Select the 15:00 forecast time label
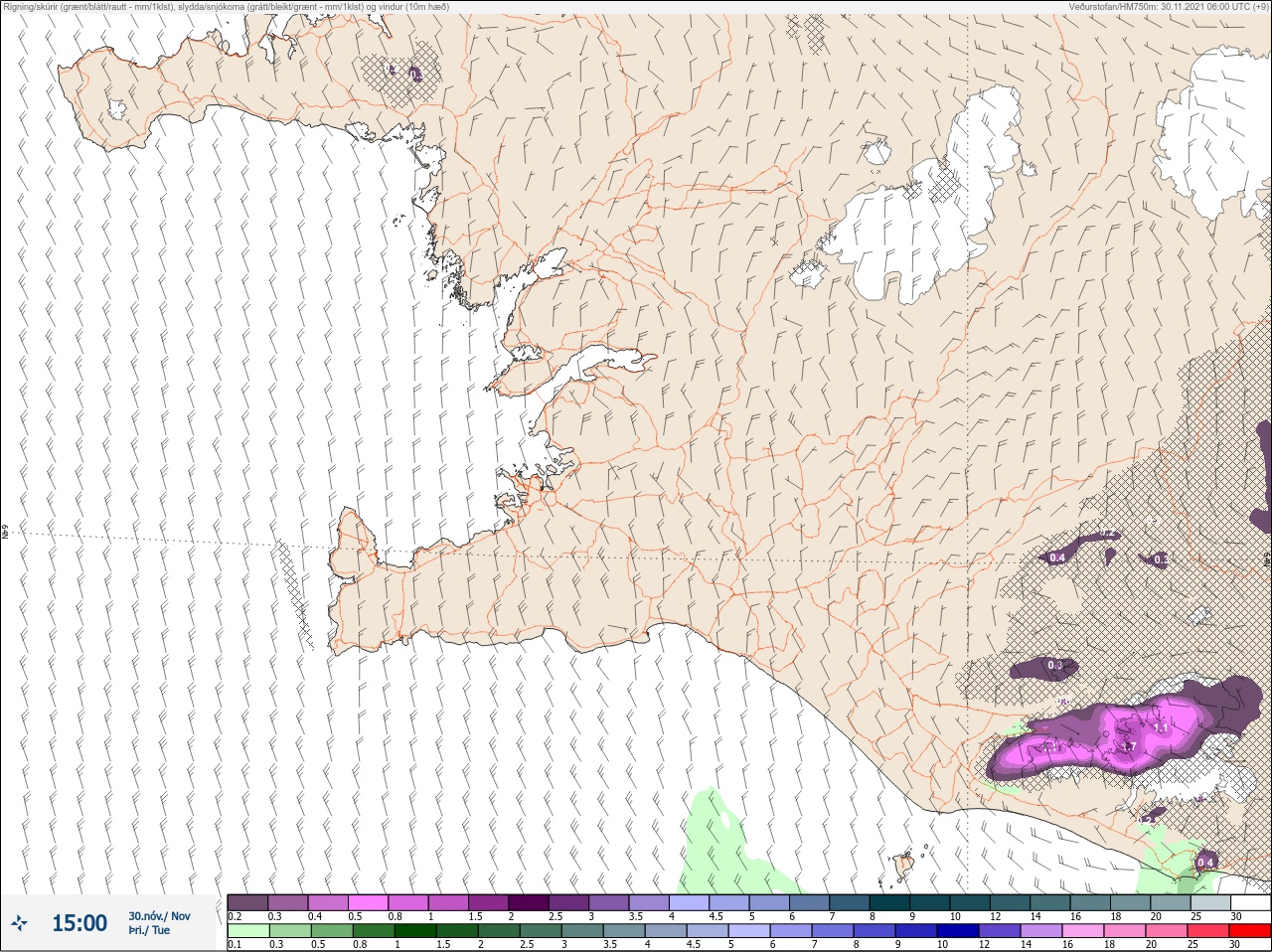The width and height of the screenshot is (1272, 952). (x=79, y=923)
